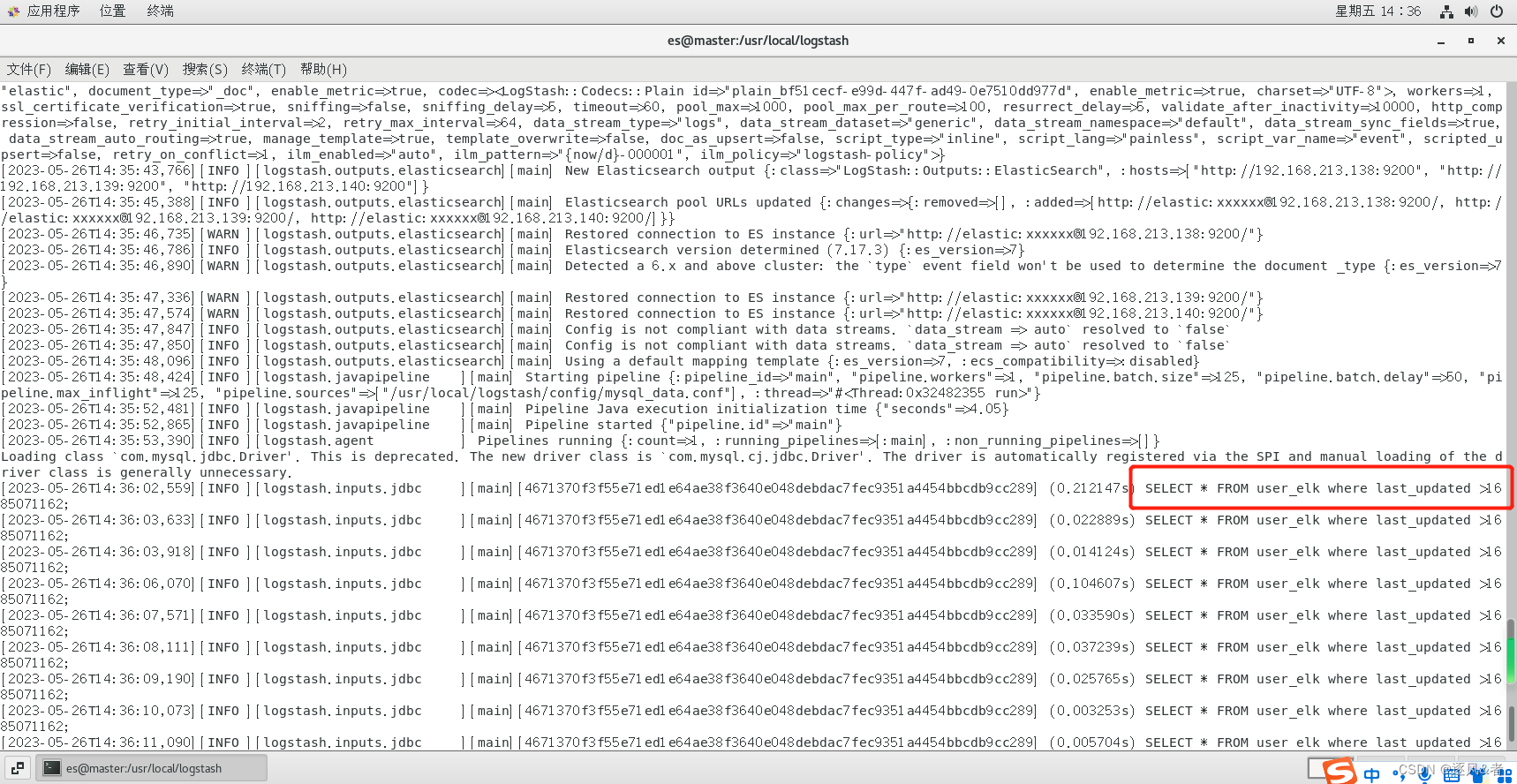1517x784 pixels.
Task: Open the 应用程序 applications menu
Action: [x=53, y=11]
